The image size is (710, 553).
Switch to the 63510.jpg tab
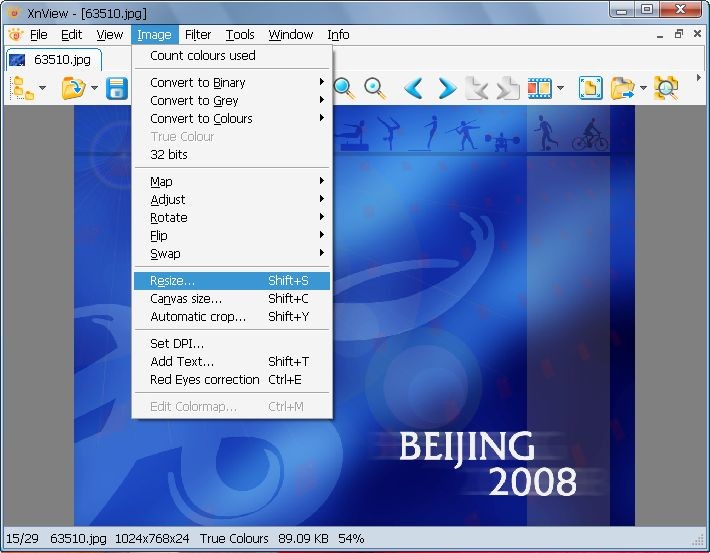coord(54,59)
